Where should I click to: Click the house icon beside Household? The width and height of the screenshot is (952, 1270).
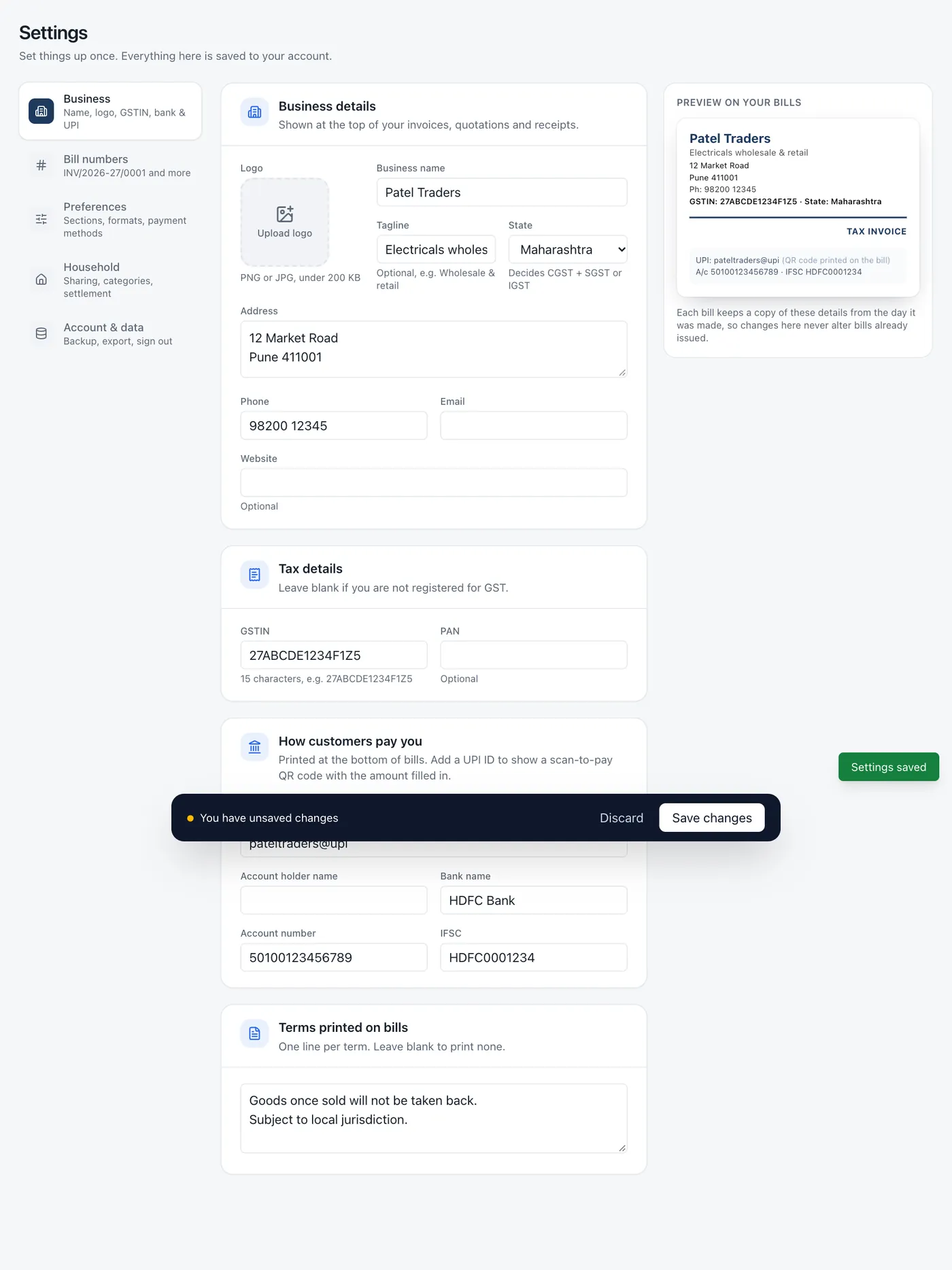click(x=41, y=280)
